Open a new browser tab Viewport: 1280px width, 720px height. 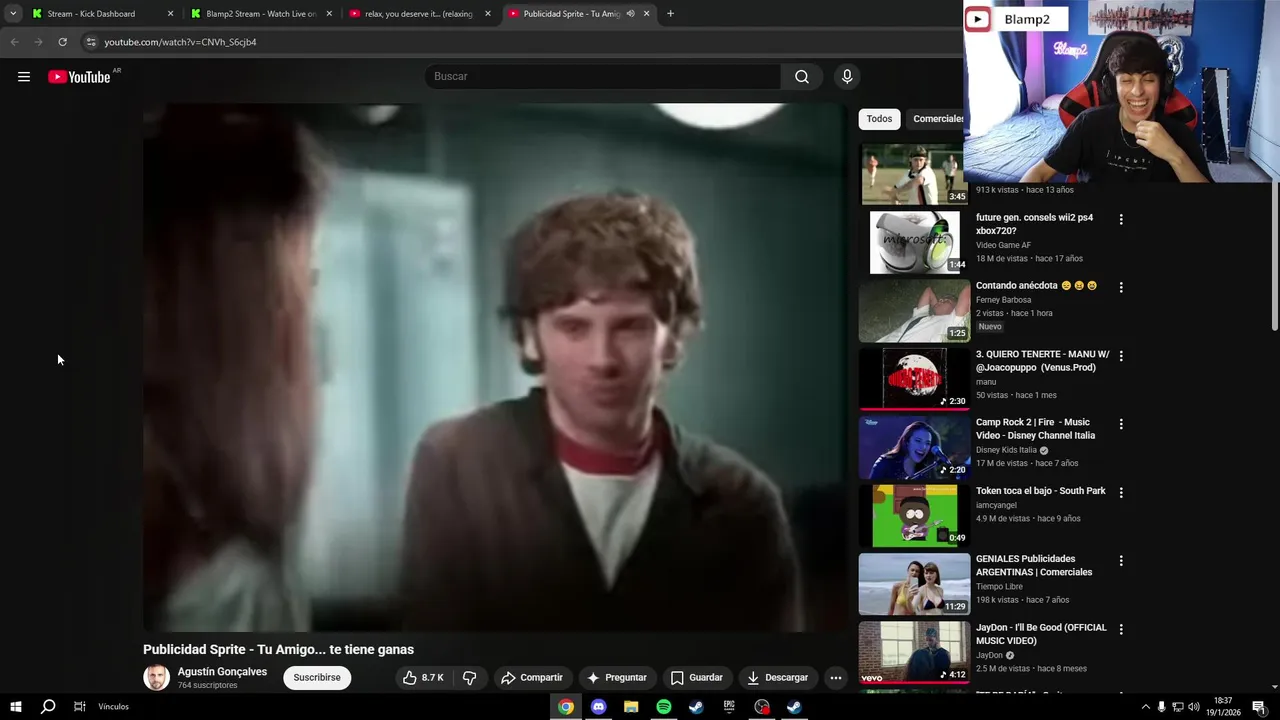[x=670, y=14]
